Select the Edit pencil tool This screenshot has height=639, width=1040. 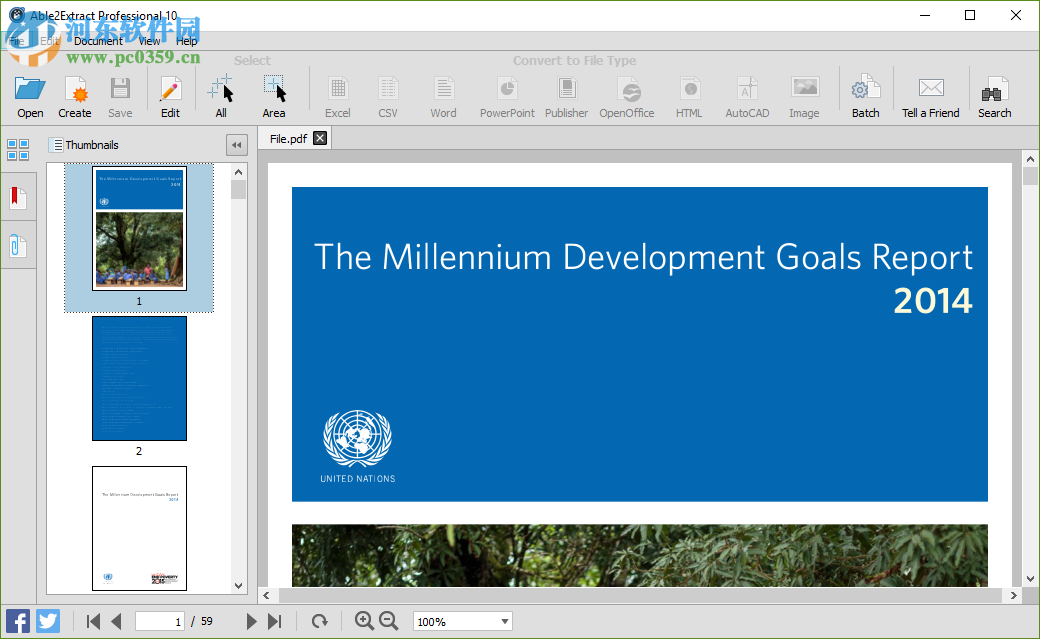[x=170, y=96]
